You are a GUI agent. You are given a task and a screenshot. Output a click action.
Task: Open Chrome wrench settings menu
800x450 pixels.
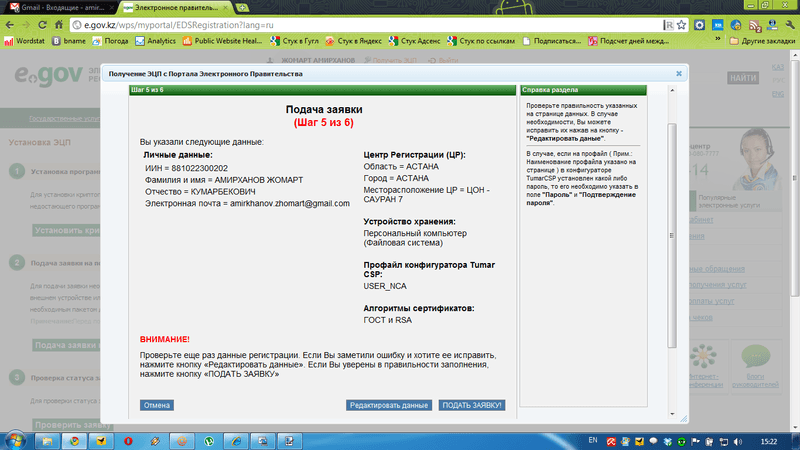coord(789,25)
